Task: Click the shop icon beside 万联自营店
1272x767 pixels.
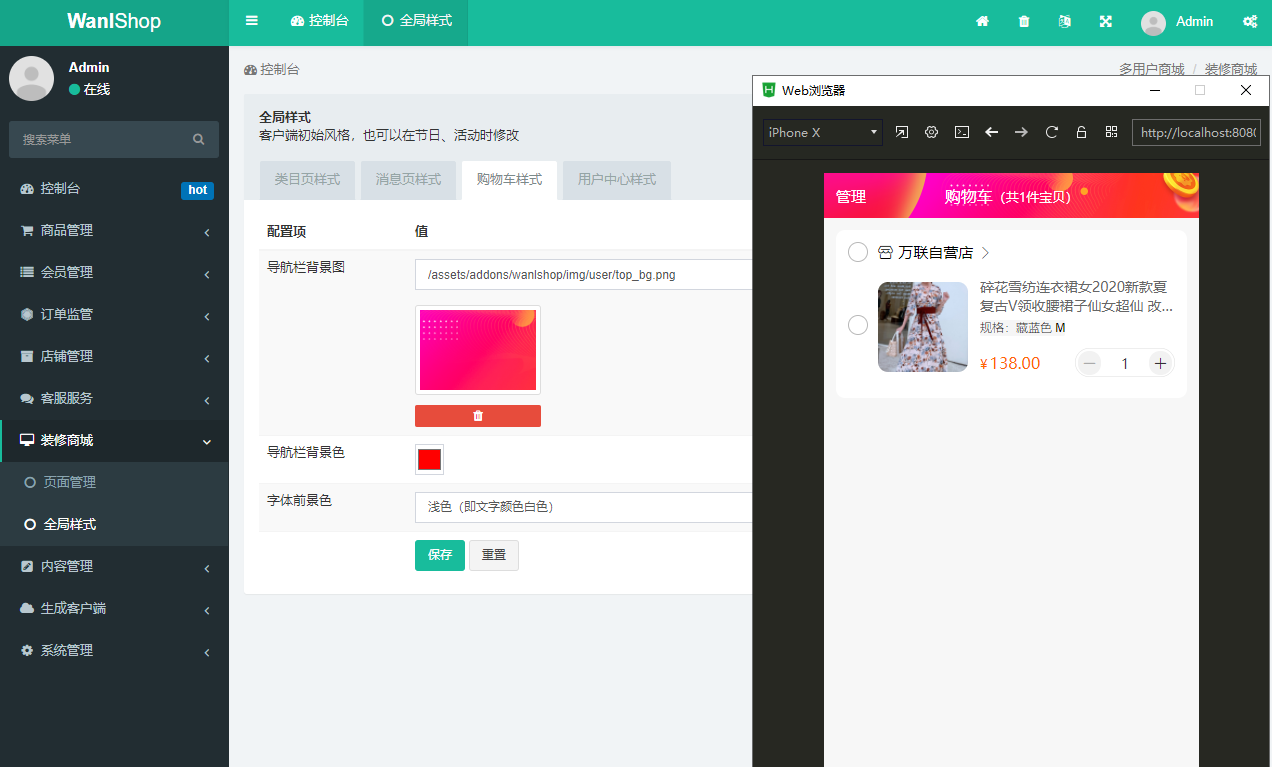Action: pos(885,252)
